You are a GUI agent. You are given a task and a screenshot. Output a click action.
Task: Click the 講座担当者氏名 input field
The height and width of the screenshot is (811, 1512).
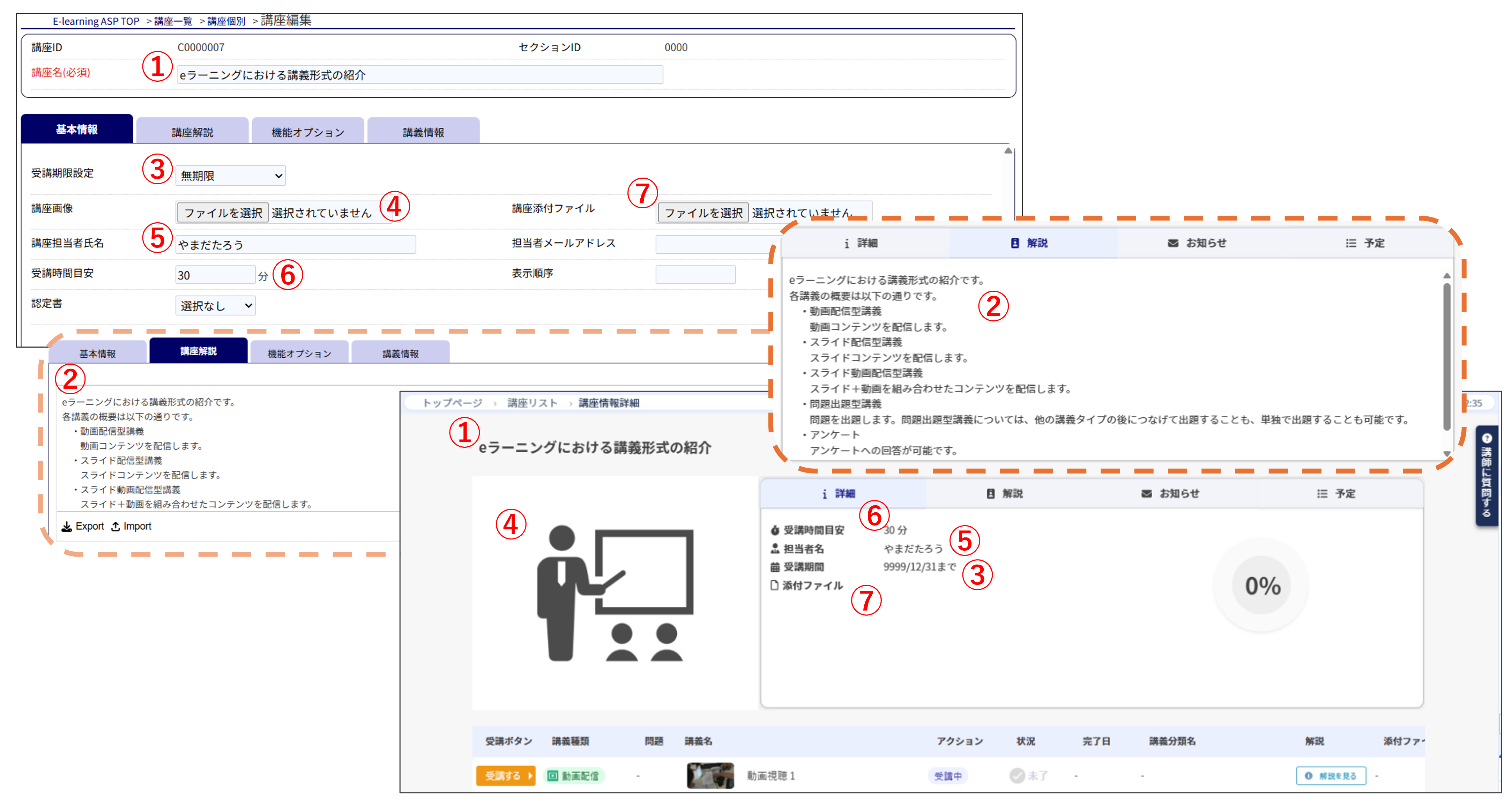click(295, 245)
